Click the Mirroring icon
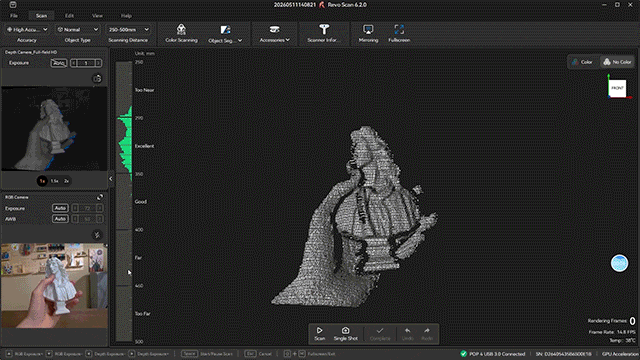 tap(368, 29)
